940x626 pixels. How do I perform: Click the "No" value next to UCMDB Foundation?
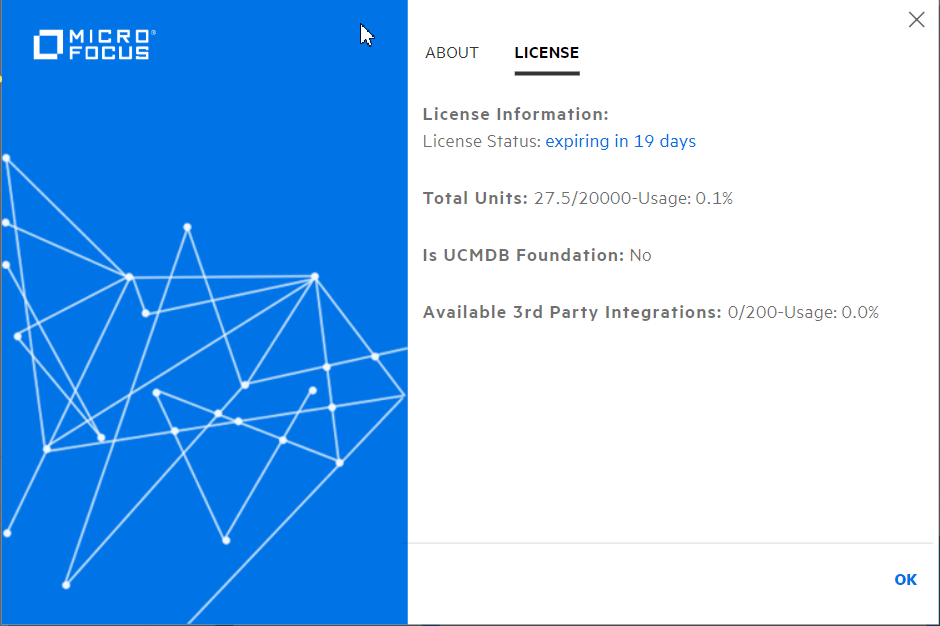641,255
